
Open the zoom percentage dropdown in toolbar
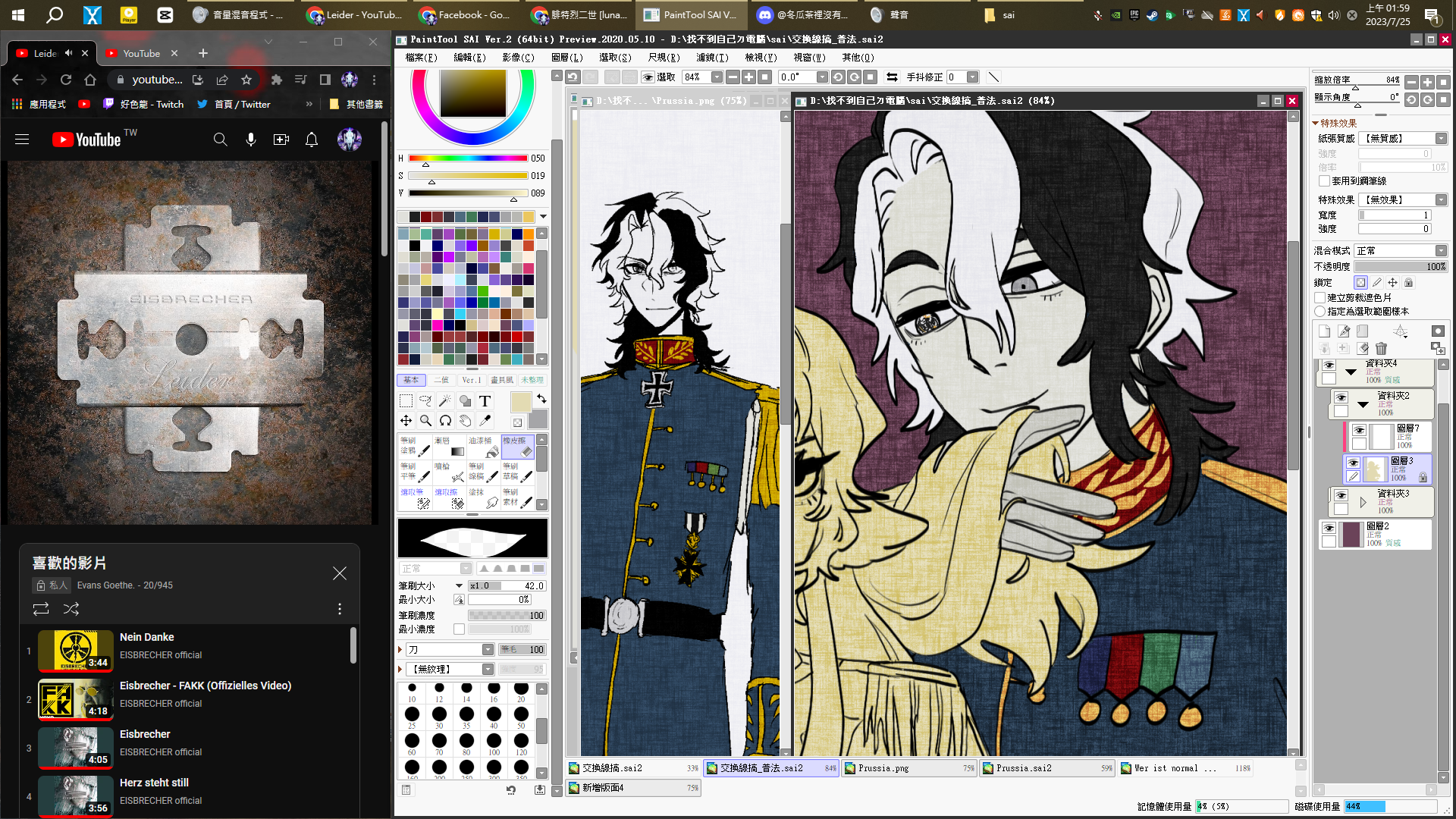tap(717, 77)
